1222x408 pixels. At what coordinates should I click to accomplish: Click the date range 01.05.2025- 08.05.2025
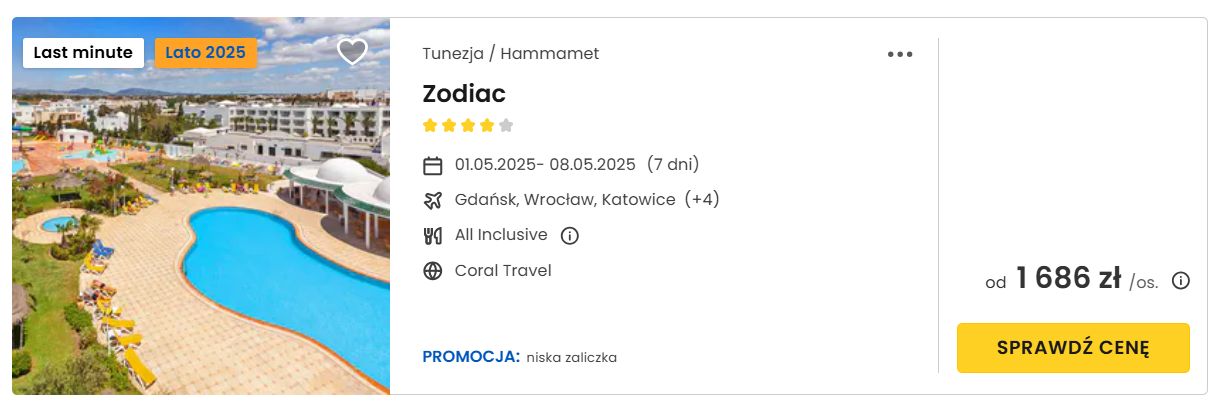point(545,165)
